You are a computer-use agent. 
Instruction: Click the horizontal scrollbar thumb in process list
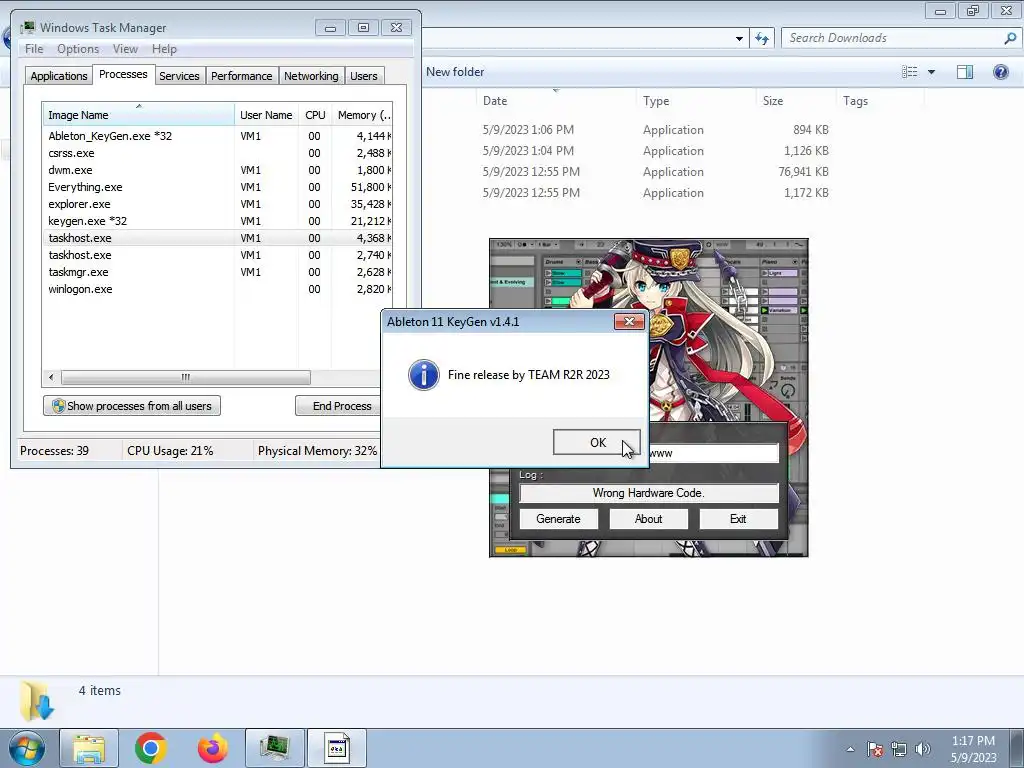185,377
